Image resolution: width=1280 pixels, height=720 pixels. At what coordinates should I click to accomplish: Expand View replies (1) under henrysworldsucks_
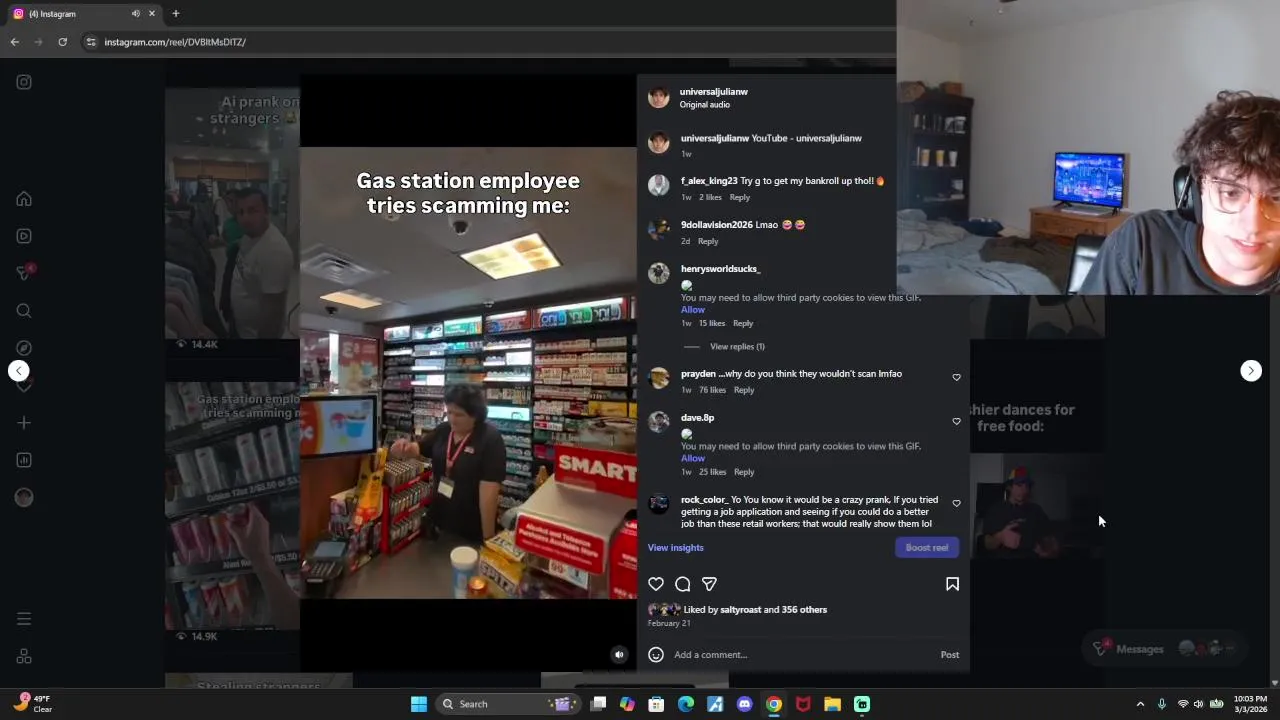[x=737, y=347]
